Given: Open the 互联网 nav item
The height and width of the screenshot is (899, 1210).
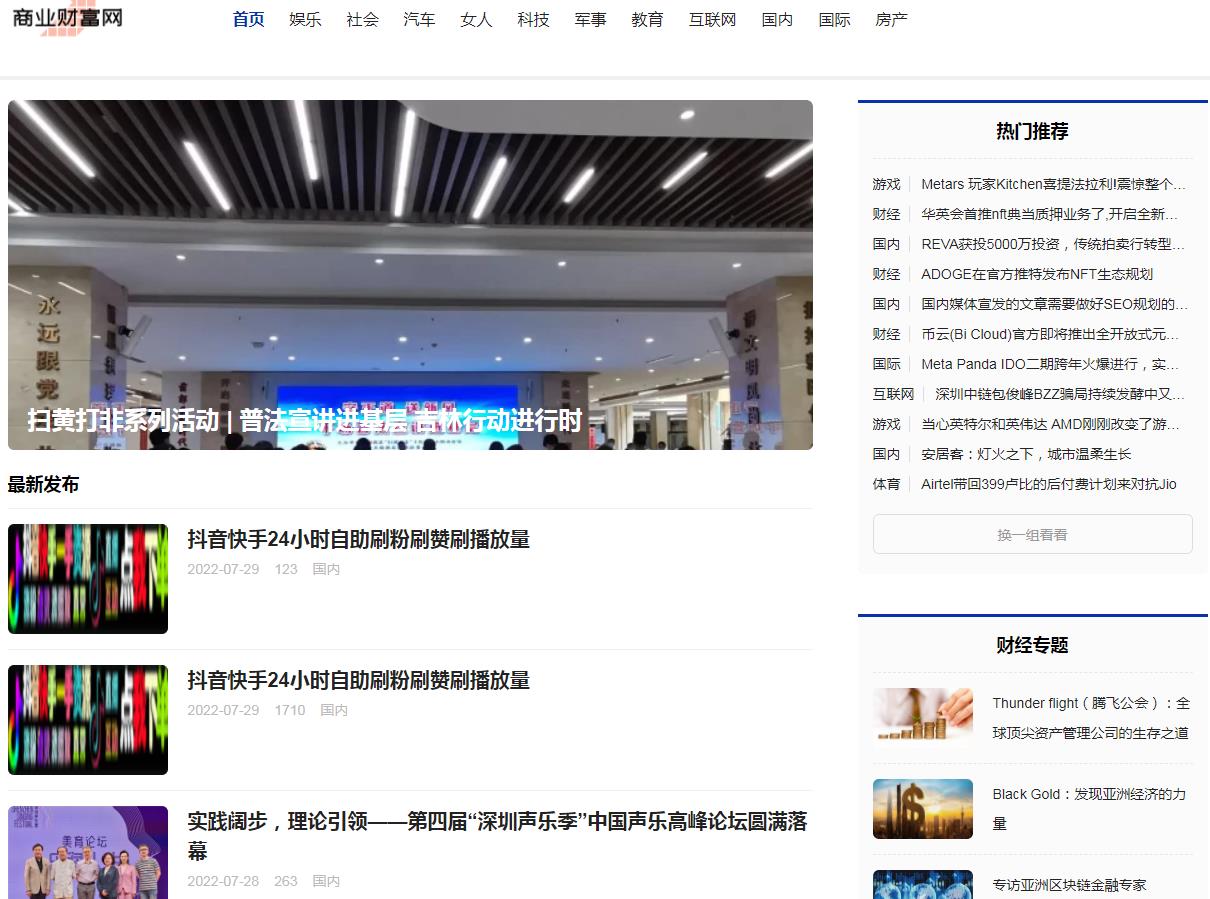Looking at the screenshot, I should pyautogui.click(x=713, y=20).
